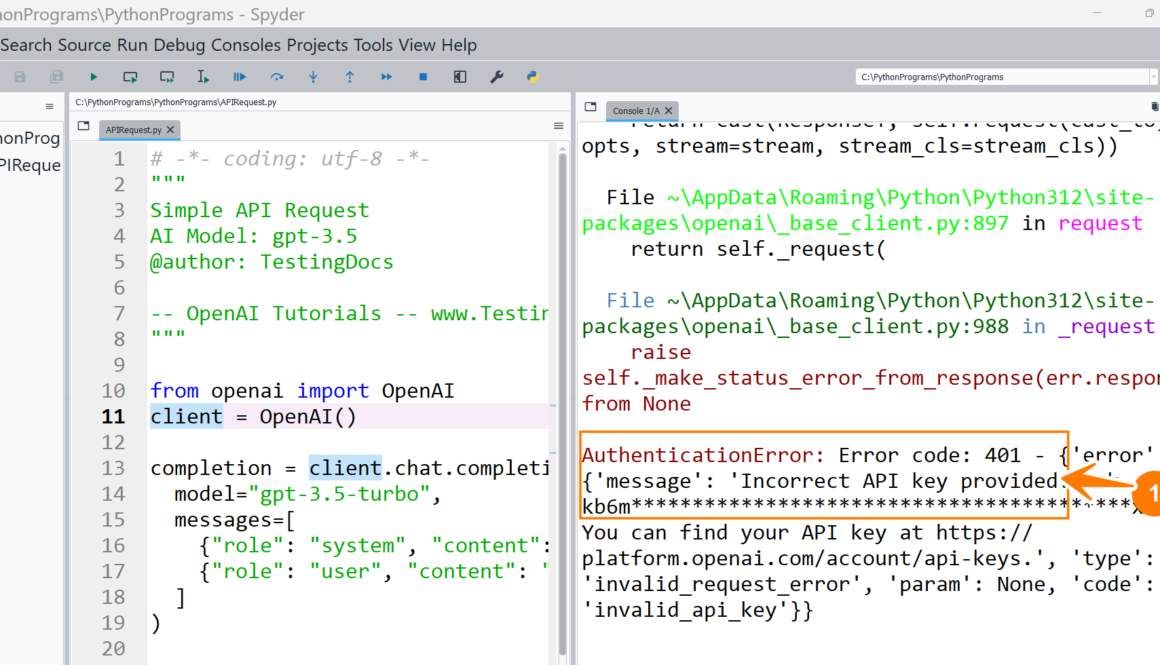Expand the working directory path dropdown
Viewport: 1160px width, 665px height.
[1153, 77]
